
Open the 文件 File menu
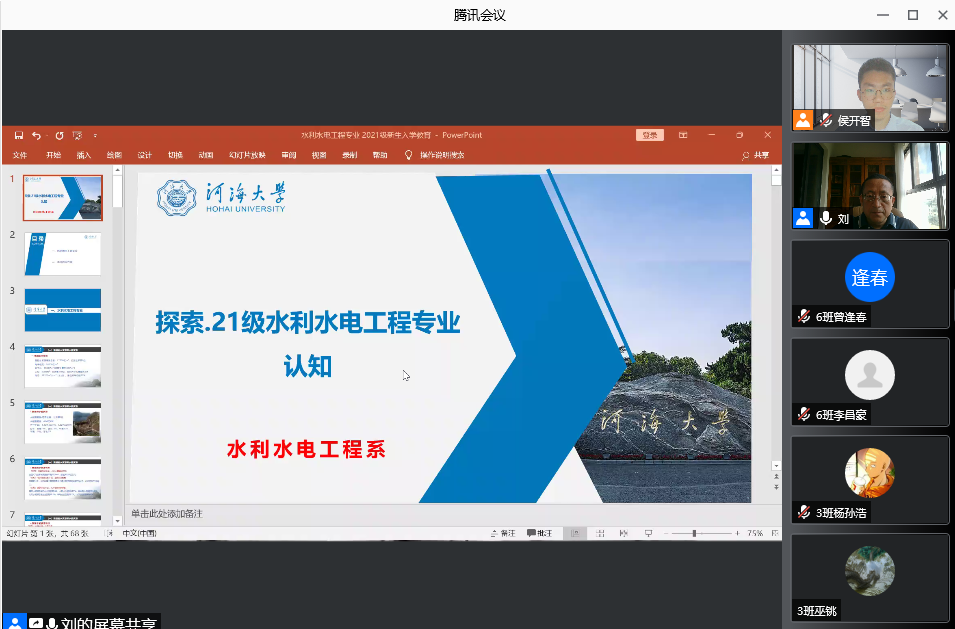pyautogui.click(x=20, y=155)
